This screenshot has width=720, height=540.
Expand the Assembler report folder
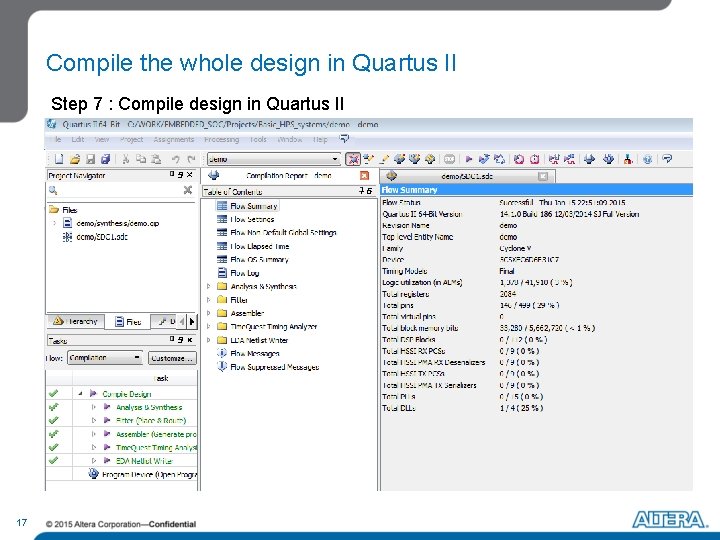208,313
